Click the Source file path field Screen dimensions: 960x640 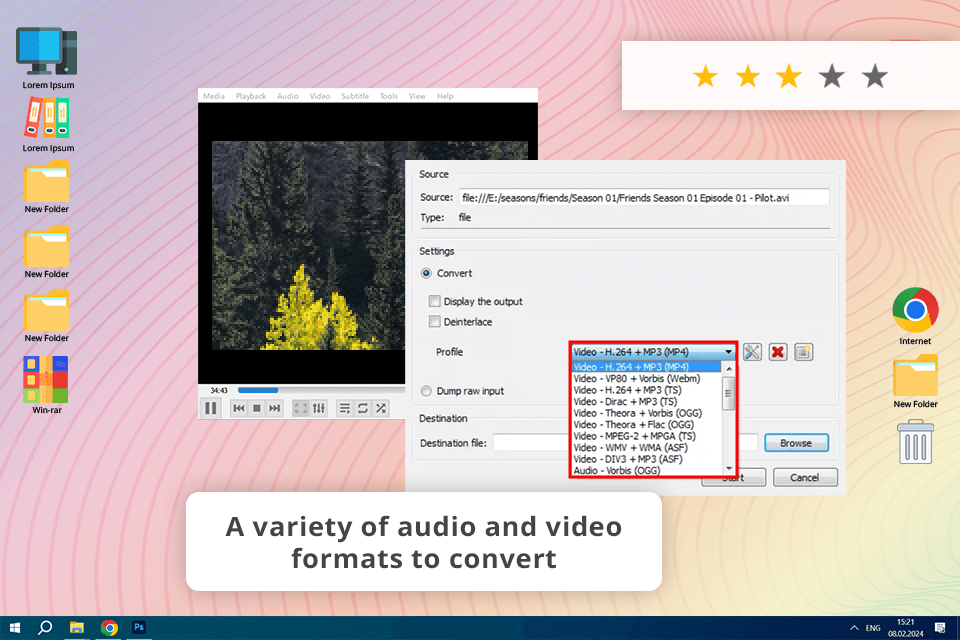click(x=644, y=197)
